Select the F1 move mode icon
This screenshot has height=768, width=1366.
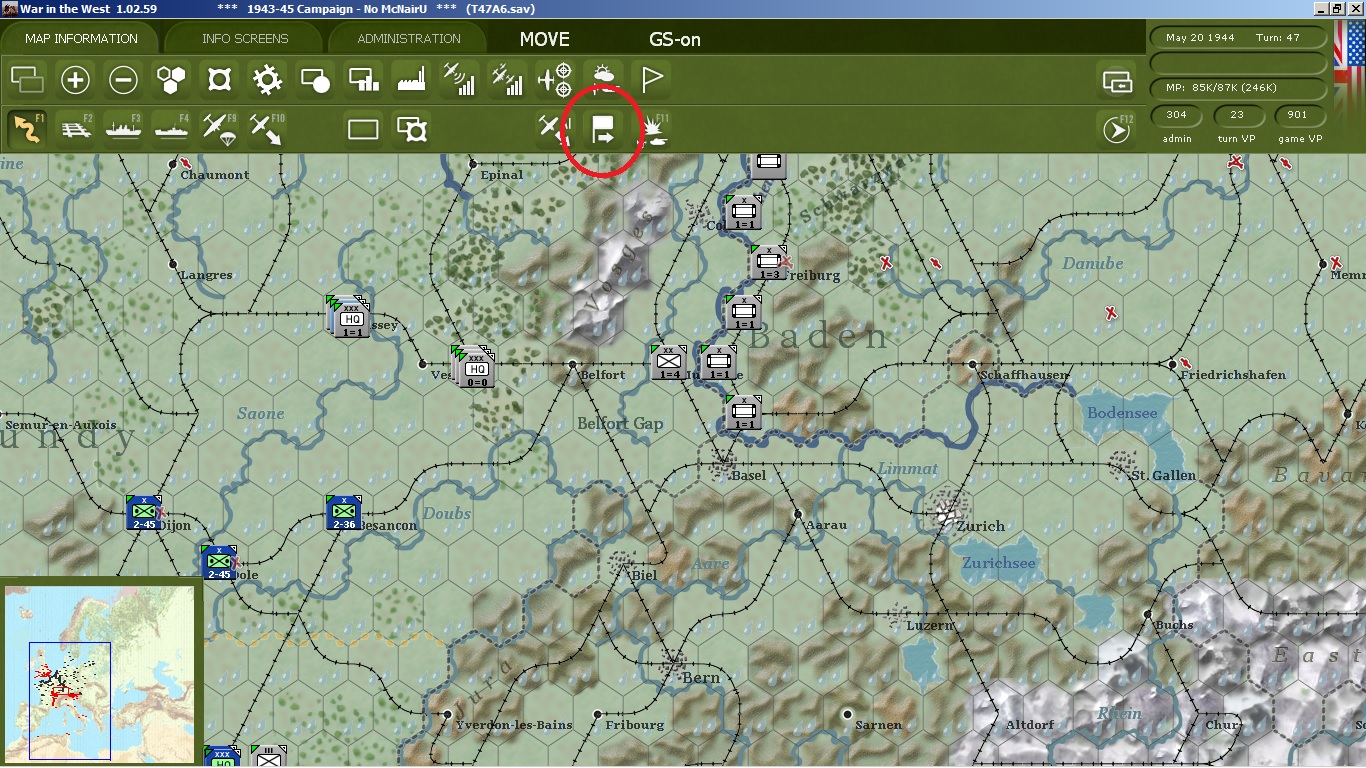(27, 129)
